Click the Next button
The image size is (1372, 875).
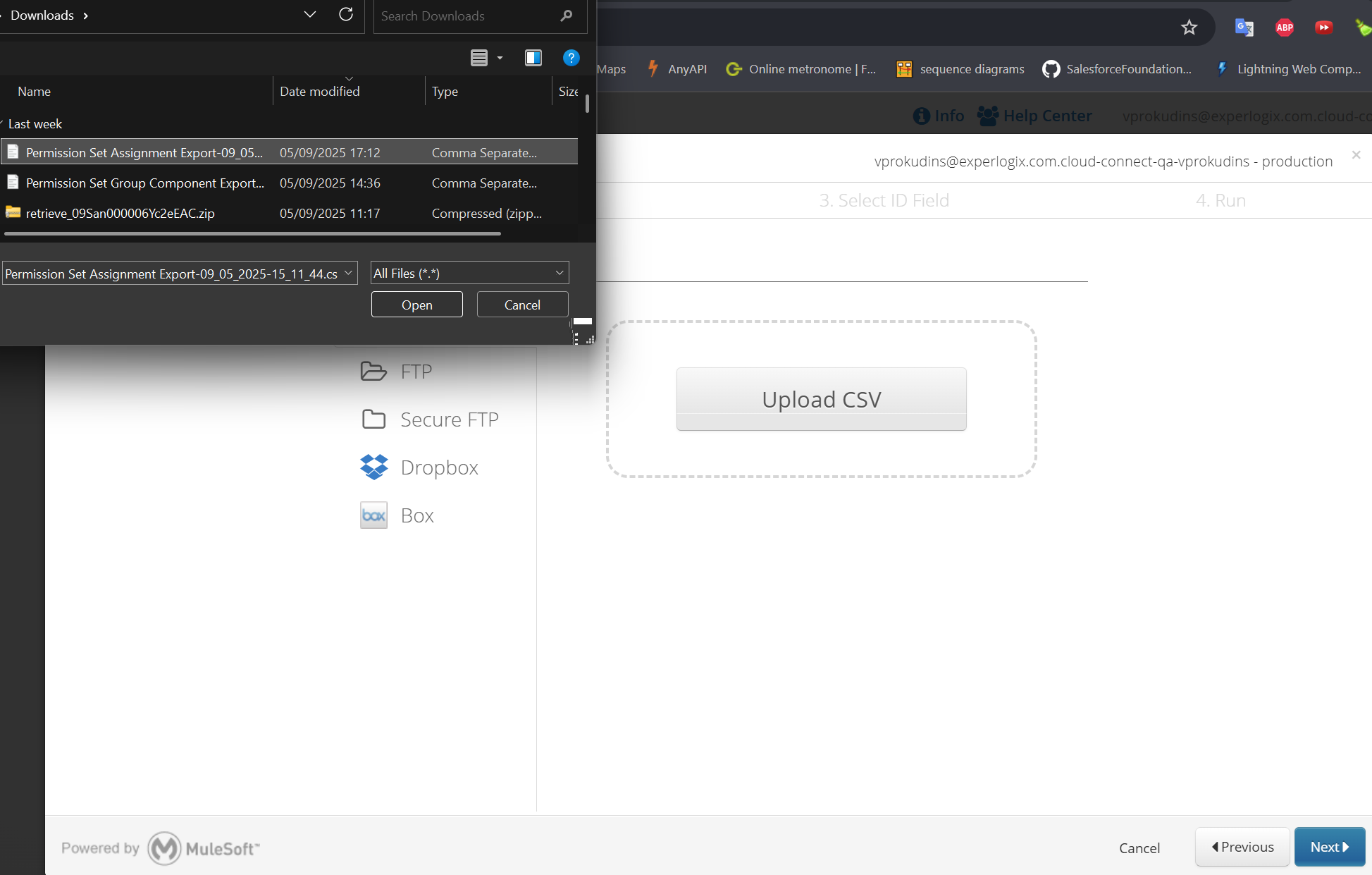[1330, 847]
